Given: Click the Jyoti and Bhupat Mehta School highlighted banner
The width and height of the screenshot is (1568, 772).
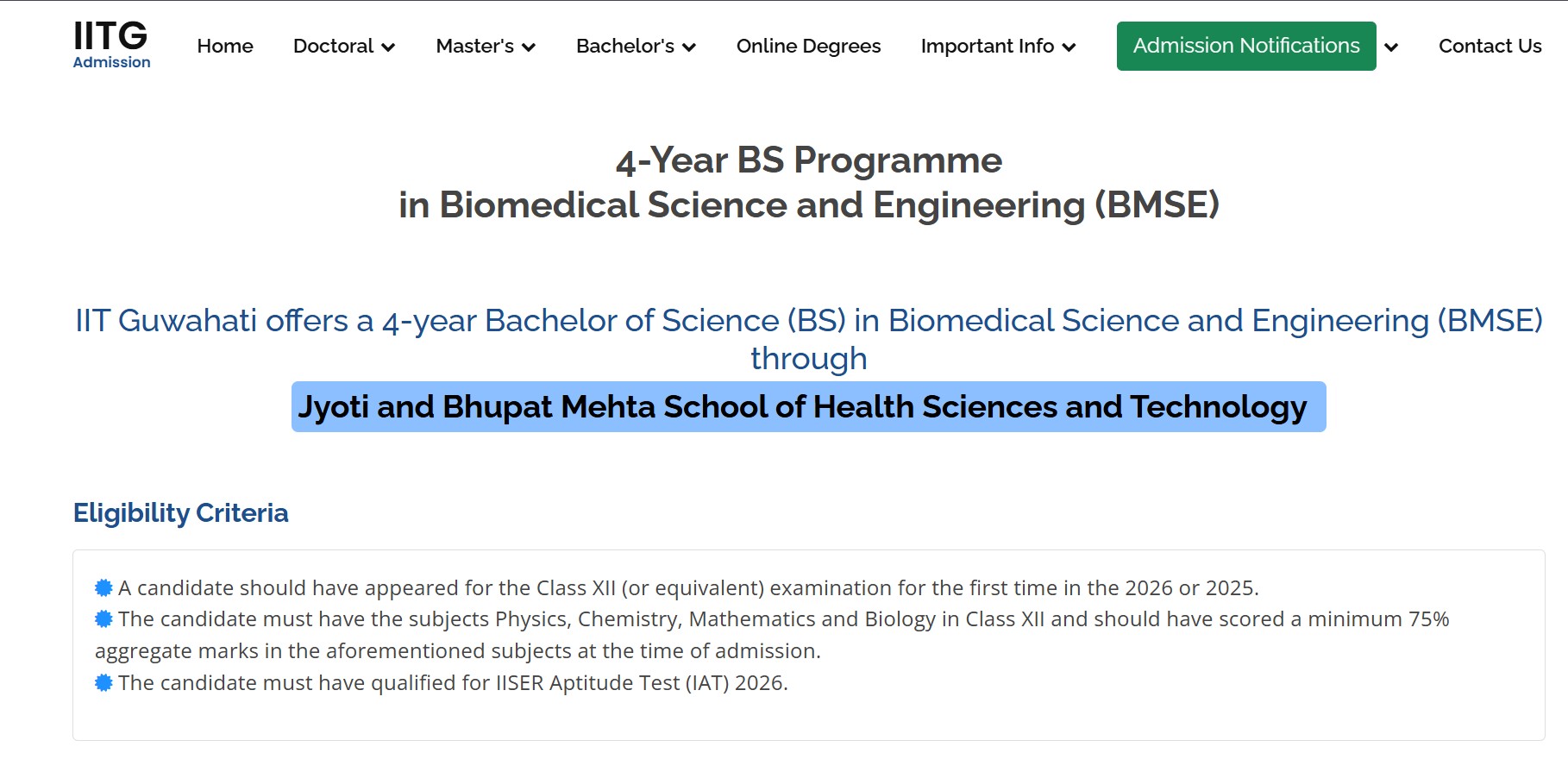Looking at the screenshot, I should coord(808,407).
